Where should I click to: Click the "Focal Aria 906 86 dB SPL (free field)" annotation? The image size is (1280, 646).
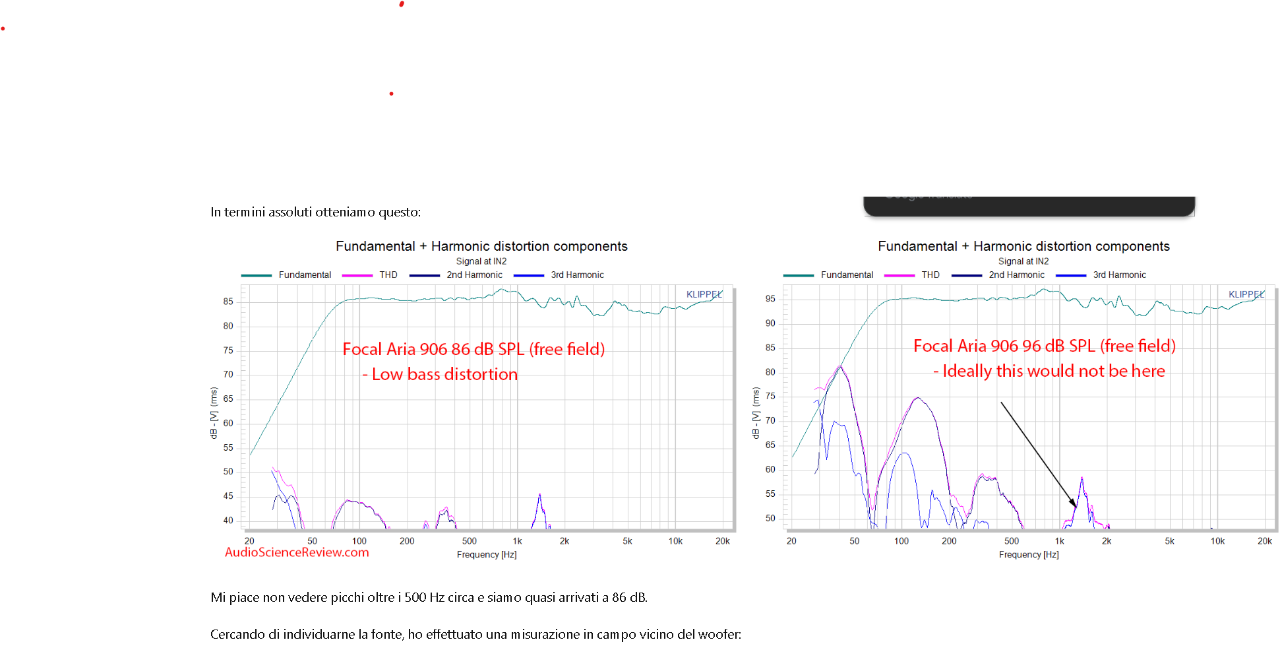pos(474,349)
